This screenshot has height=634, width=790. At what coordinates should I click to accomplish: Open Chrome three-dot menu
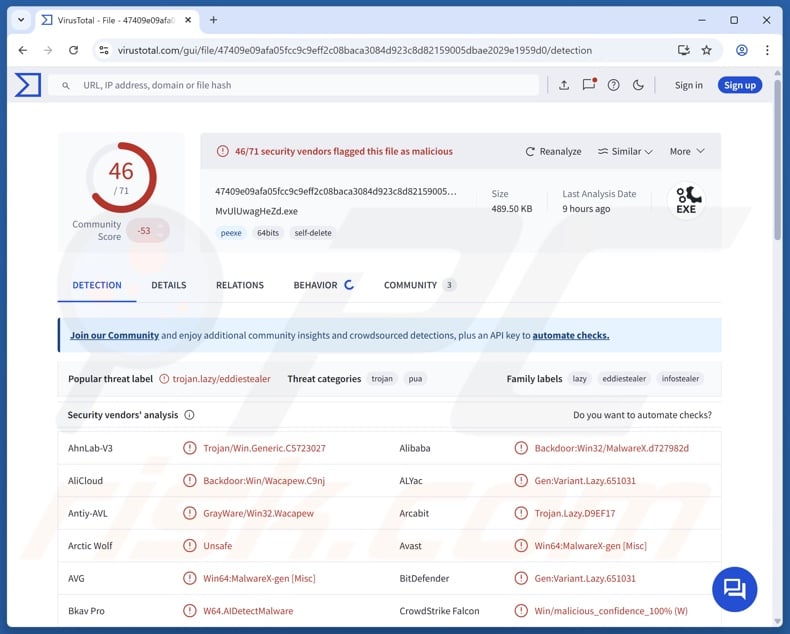767,50
